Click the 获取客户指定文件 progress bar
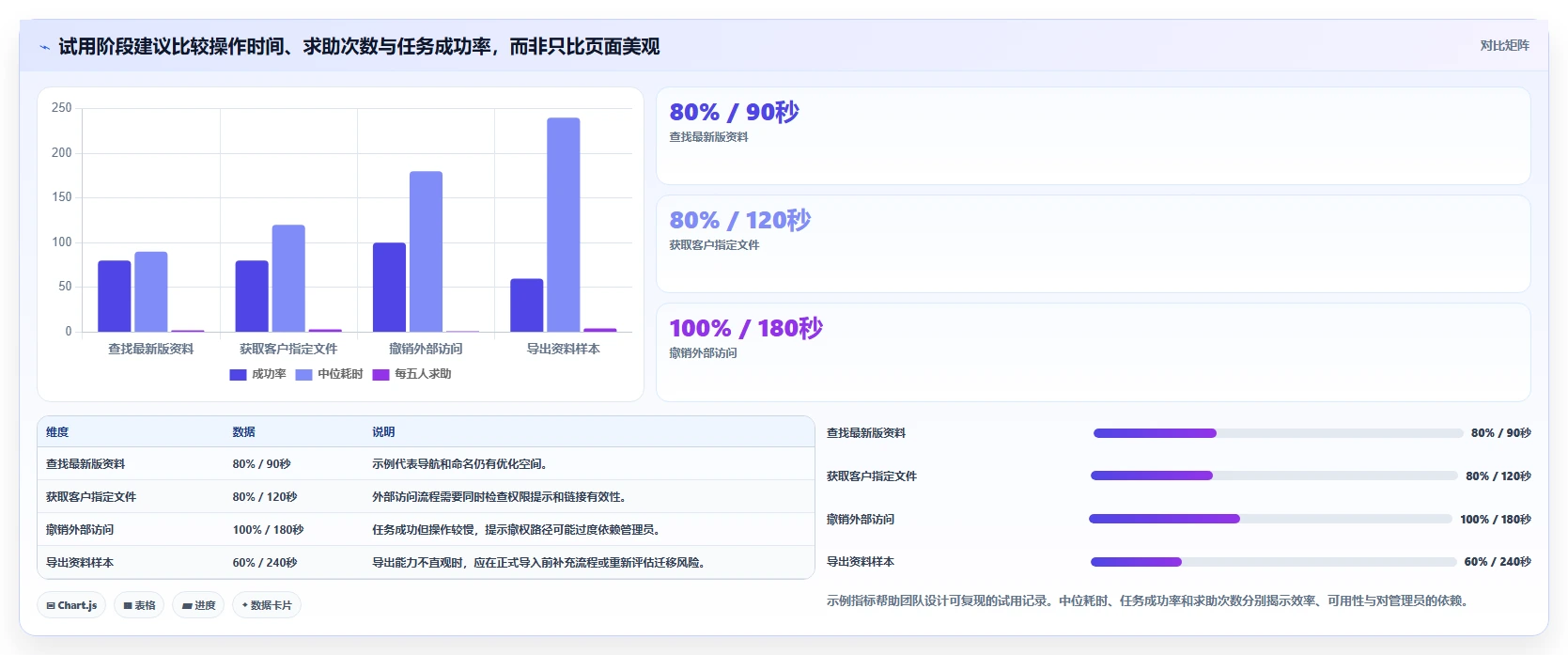This screenshot has width=1568, height=655. 1274,476
